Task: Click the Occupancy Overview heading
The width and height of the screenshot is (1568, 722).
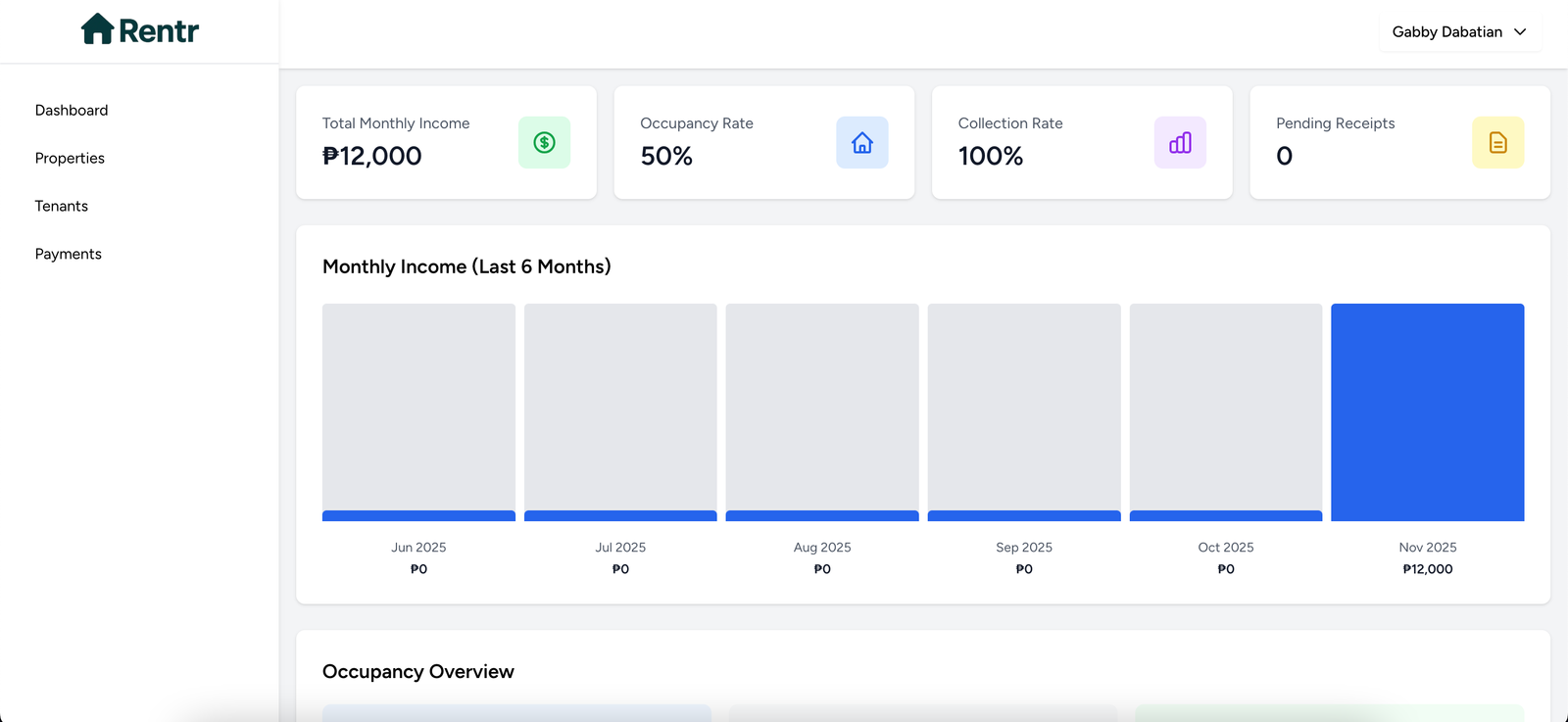Action: pos(418,672)
